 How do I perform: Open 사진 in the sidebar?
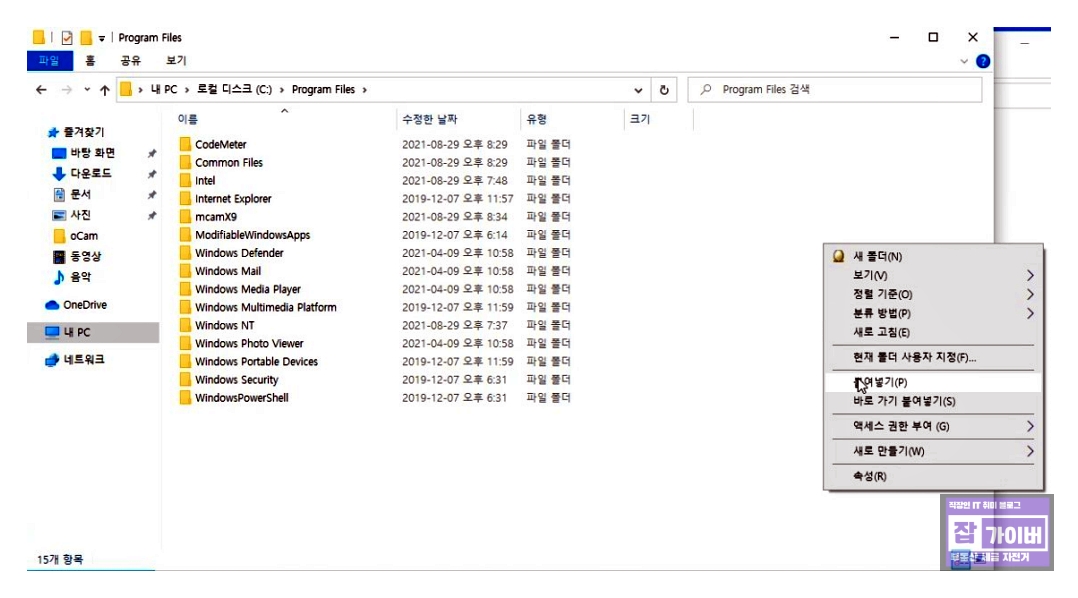tap(80, 215)
